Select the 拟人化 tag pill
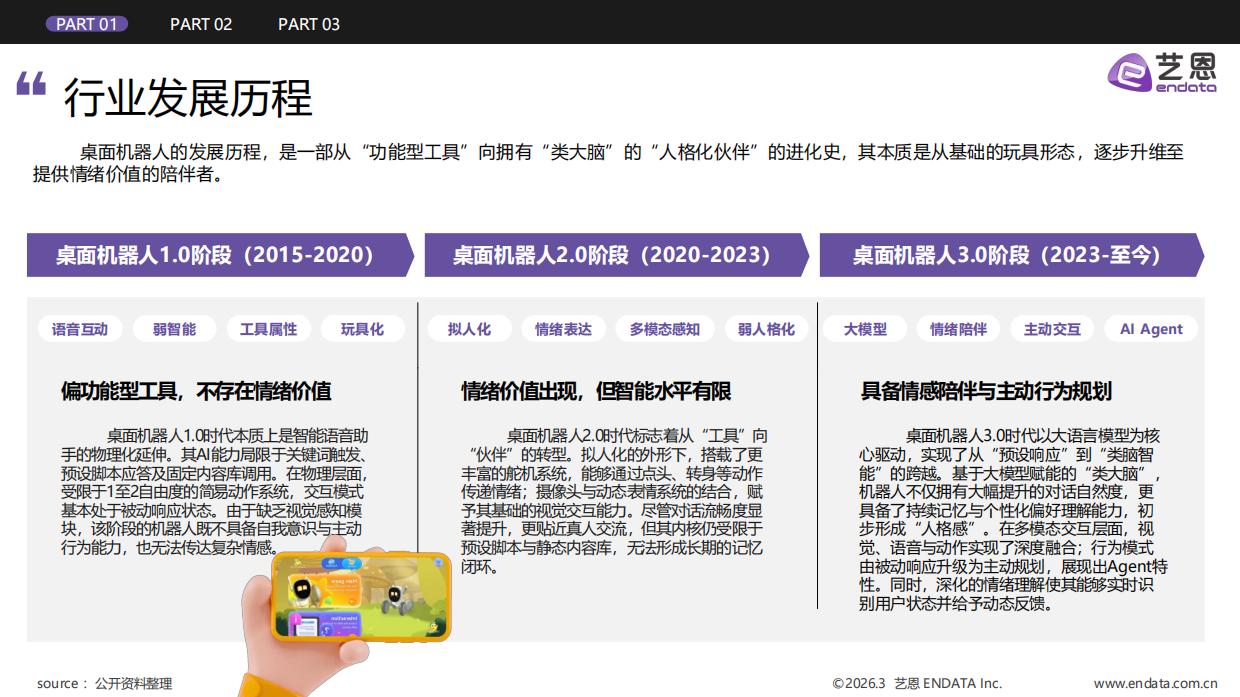This screenshot has height=697, width=1240. (469, 328)
